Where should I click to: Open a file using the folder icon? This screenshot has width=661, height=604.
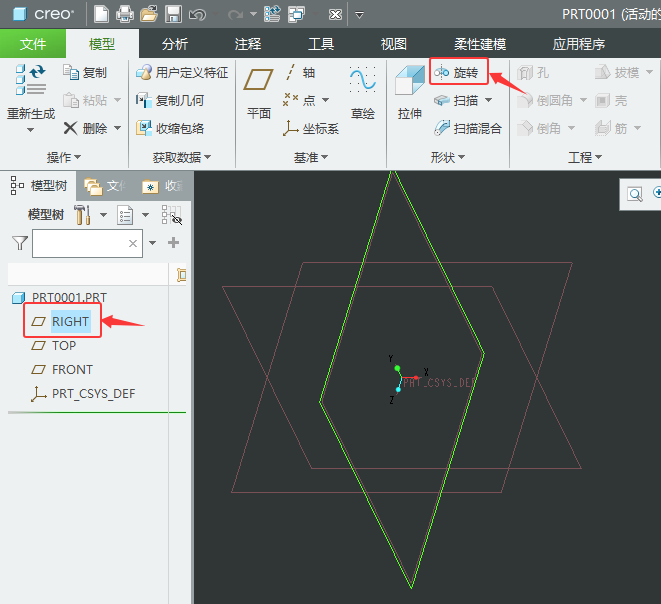point(148,14)
